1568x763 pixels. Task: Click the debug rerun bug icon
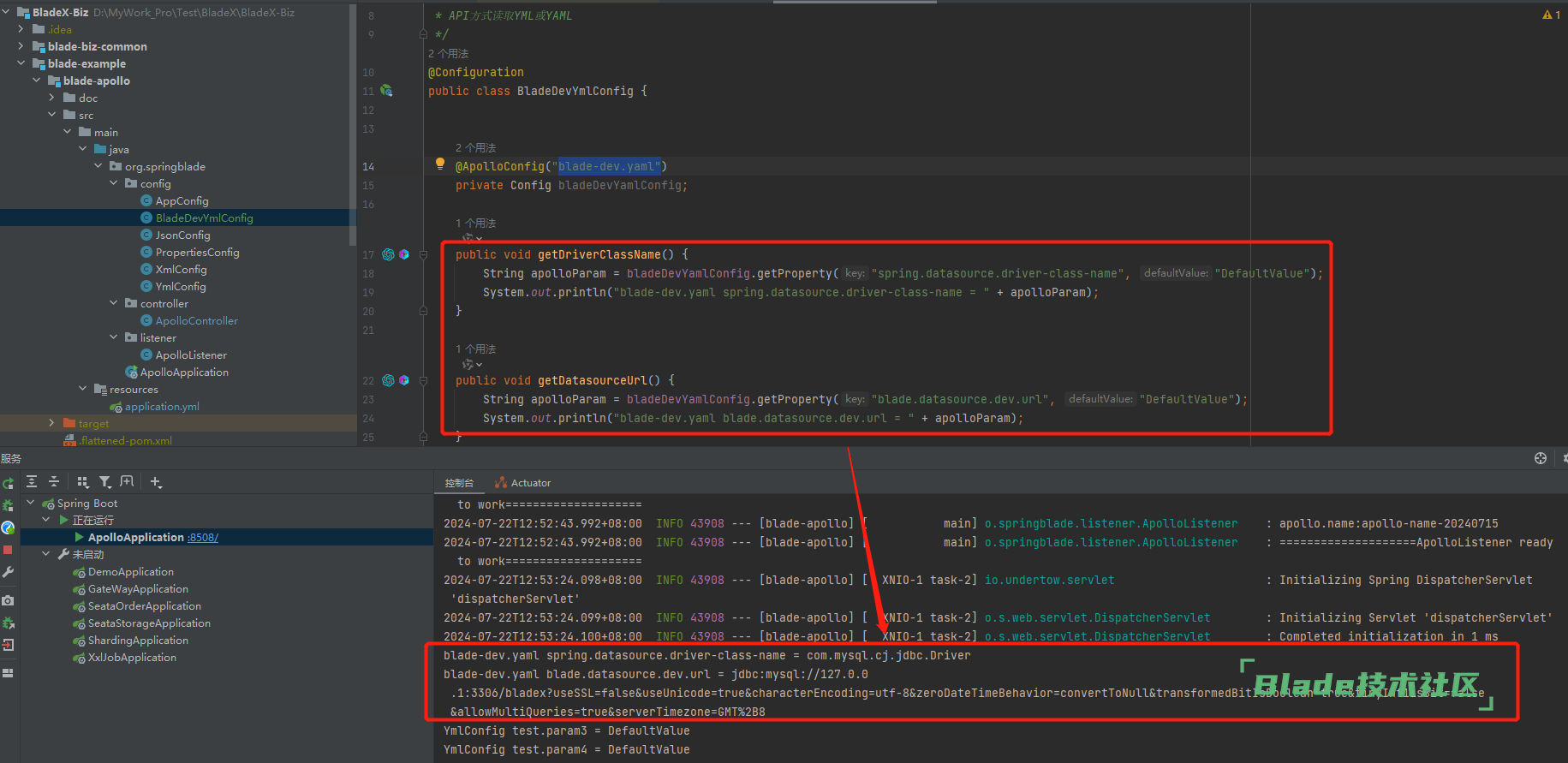[8, 506]
